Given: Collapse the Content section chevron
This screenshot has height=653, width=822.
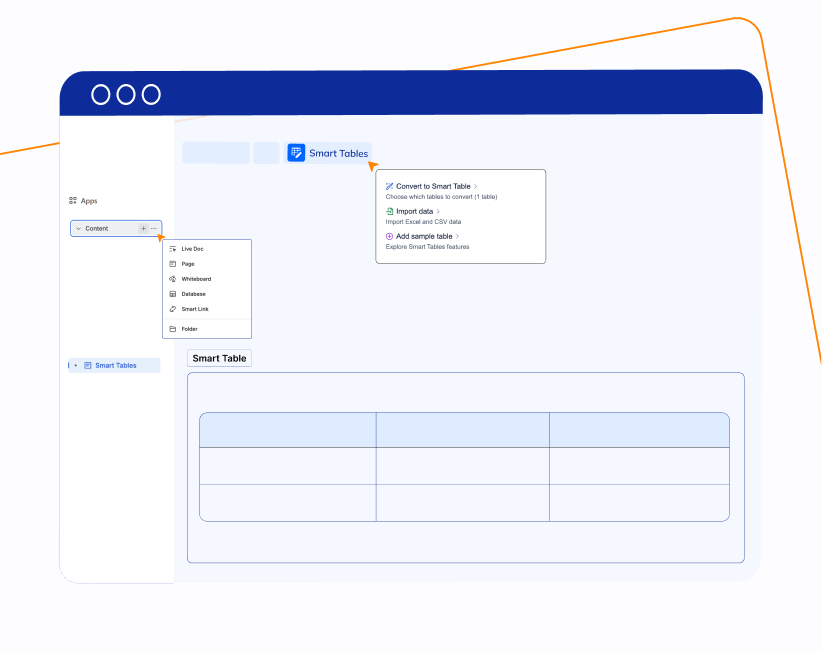Looking at the screenshot, I should click(79, 229).
